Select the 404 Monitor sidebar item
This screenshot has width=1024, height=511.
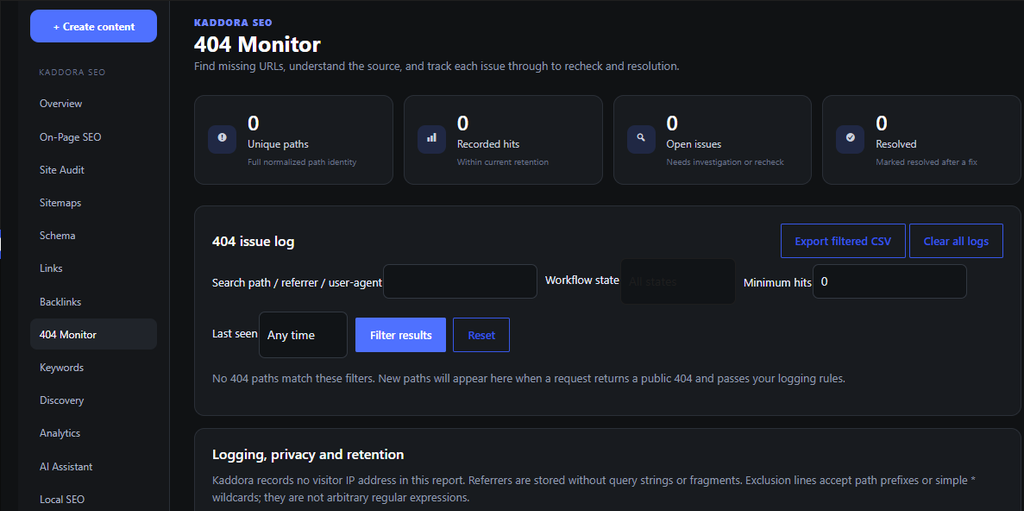click(93, 335)
